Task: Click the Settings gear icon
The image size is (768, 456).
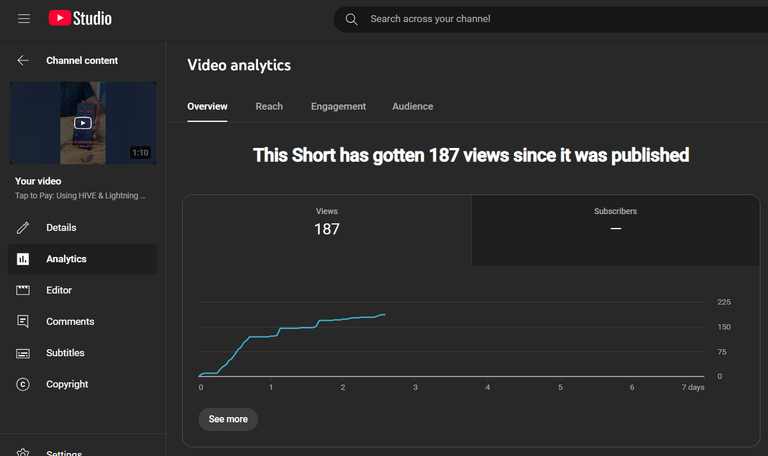Action: coord(23,452)
